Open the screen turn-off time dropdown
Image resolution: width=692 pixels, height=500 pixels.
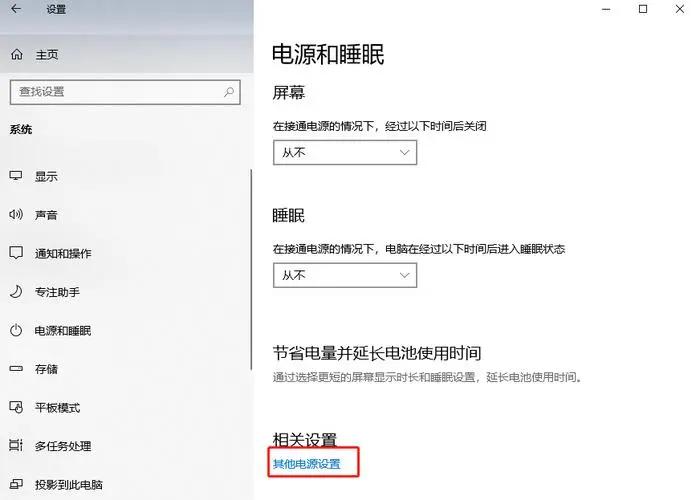coord(345,153)
